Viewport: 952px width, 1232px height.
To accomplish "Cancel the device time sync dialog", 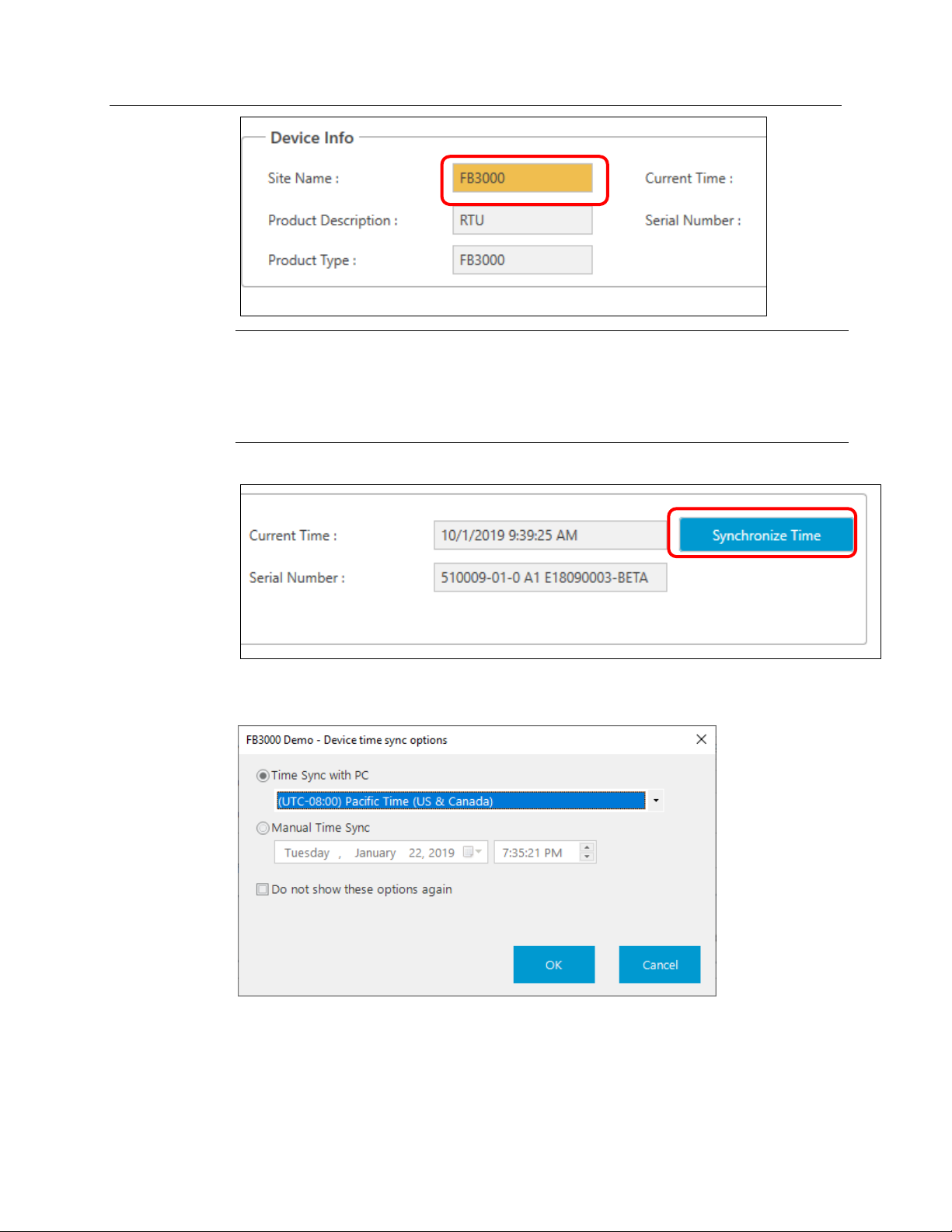I will point(660,965).
